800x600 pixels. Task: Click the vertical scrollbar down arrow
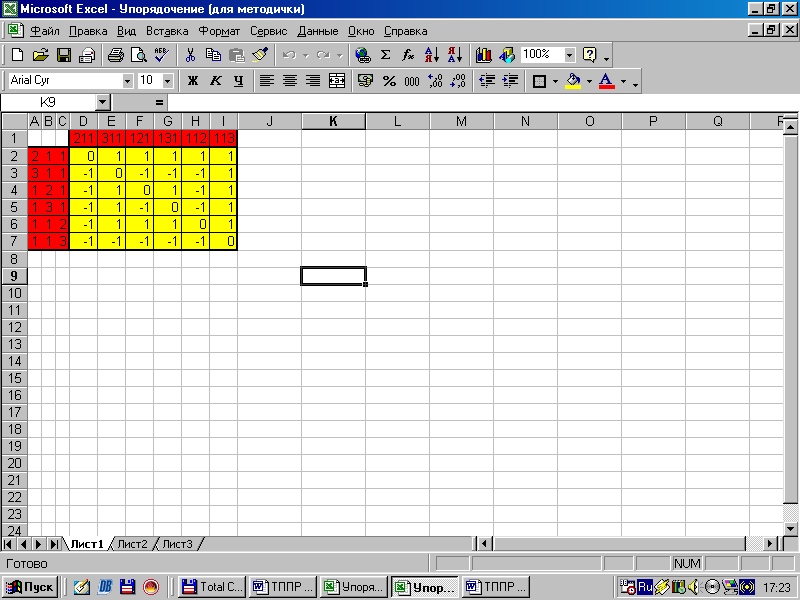coord(790,529)
